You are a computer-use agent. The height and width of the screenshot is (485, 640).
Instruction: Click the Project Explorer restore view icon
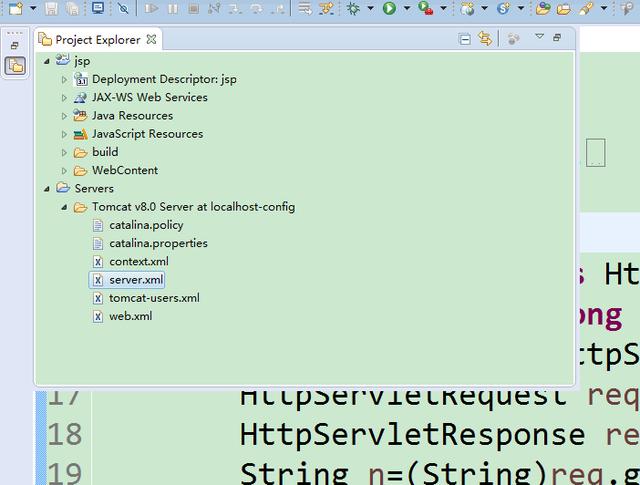[557, 38]
